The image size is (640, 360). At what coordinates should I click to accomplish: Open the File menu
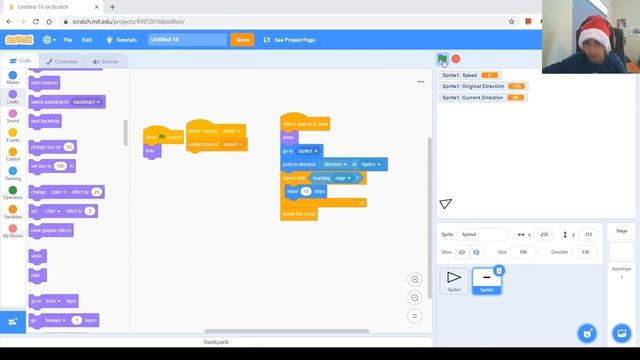(68, 40)
